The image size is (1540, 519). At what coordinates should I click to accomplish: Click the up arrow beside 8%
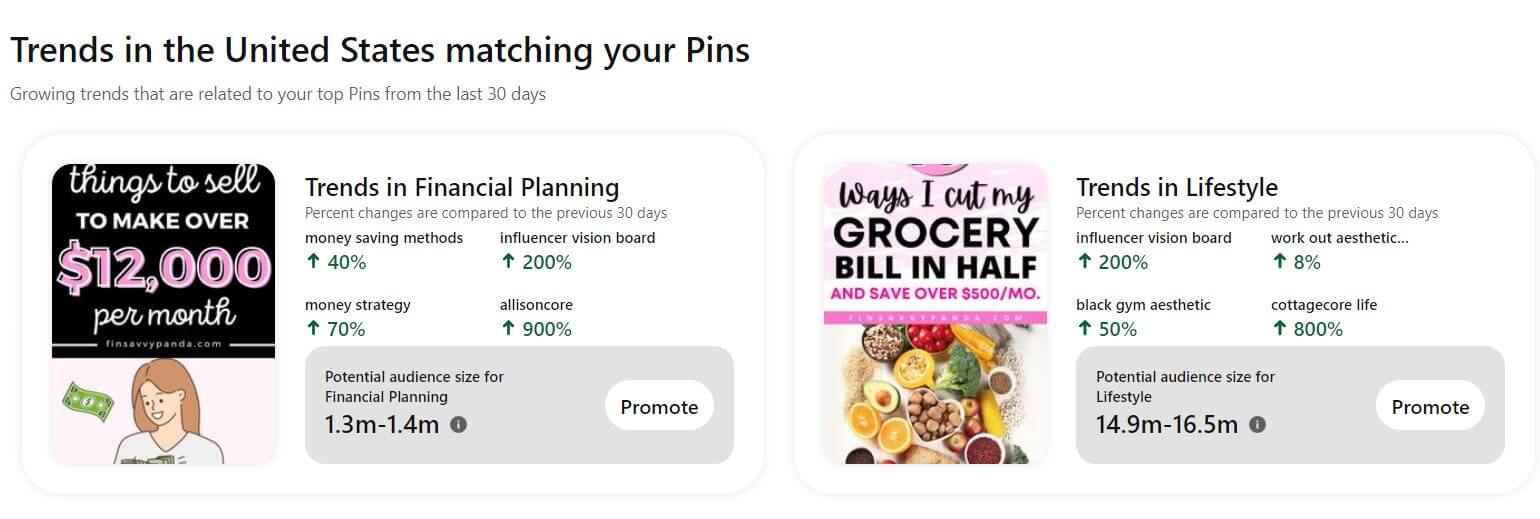[x=1279, y=262]
